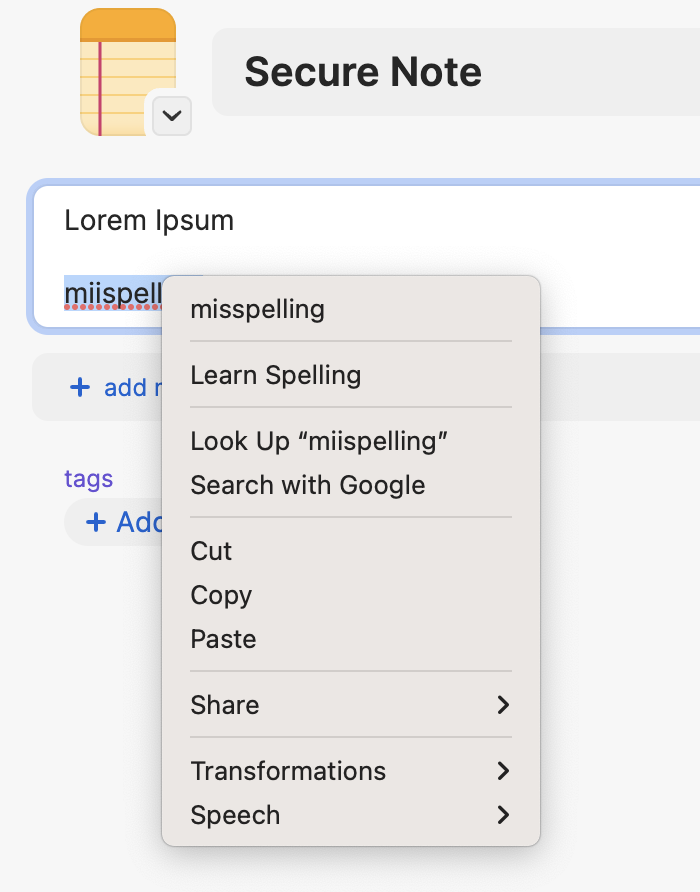The height and width of the screenshot is (892, 700).
Task: Choose Cut in the context menu
Action: (211, 551)
